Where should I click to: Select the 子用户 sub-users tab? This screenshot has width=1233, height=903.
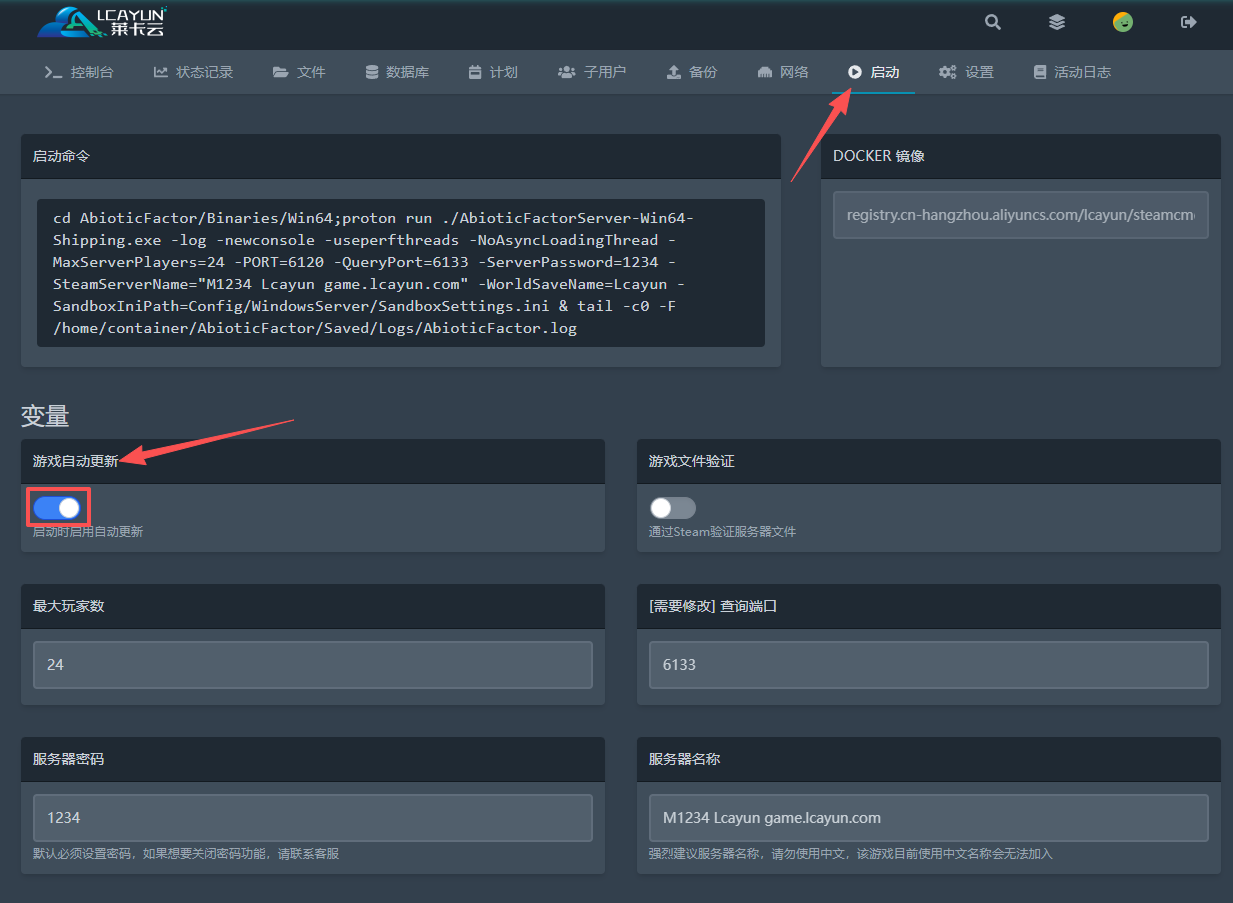click(592, 72)
